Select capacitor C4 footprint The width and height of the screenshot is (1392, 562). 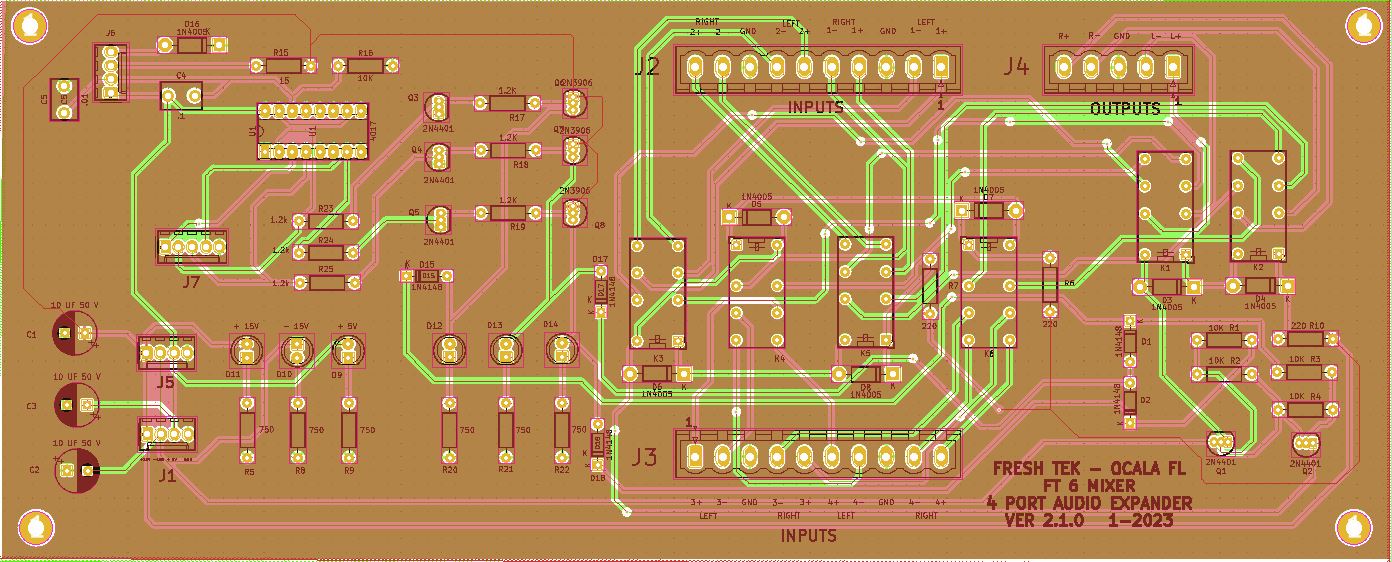pos(182,97)
